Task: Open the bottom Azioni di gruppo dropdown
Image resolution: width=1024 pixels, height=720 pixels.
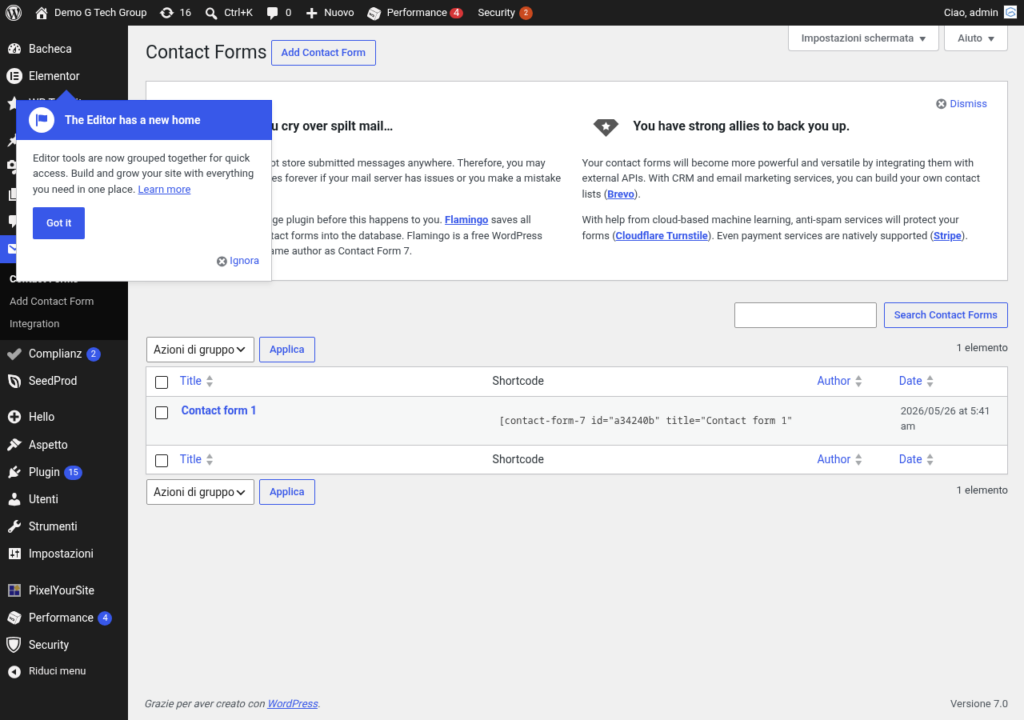Action: [x=200, y=492]
